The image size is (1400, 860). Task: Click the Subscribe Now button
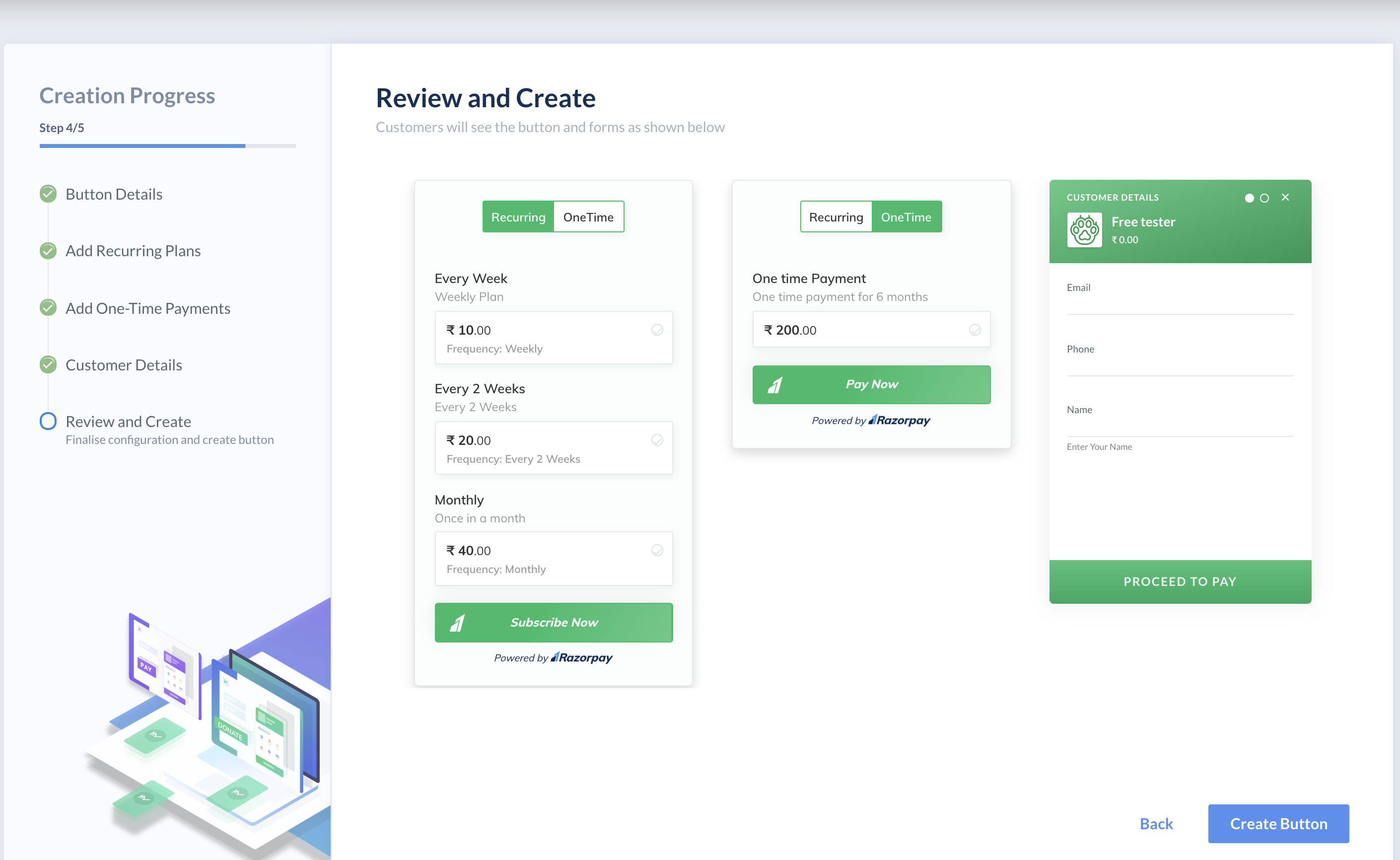click(x=553, y=623)
